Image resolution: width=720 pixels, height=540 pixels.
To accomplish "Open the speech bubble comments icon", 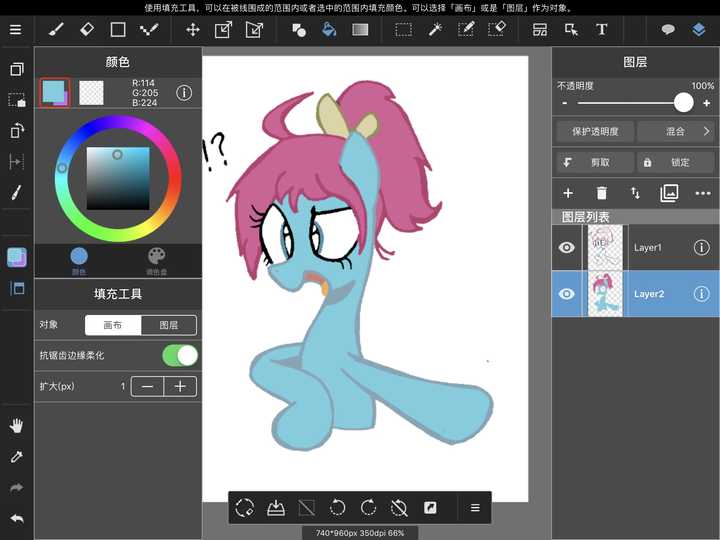I will [668, 30].
